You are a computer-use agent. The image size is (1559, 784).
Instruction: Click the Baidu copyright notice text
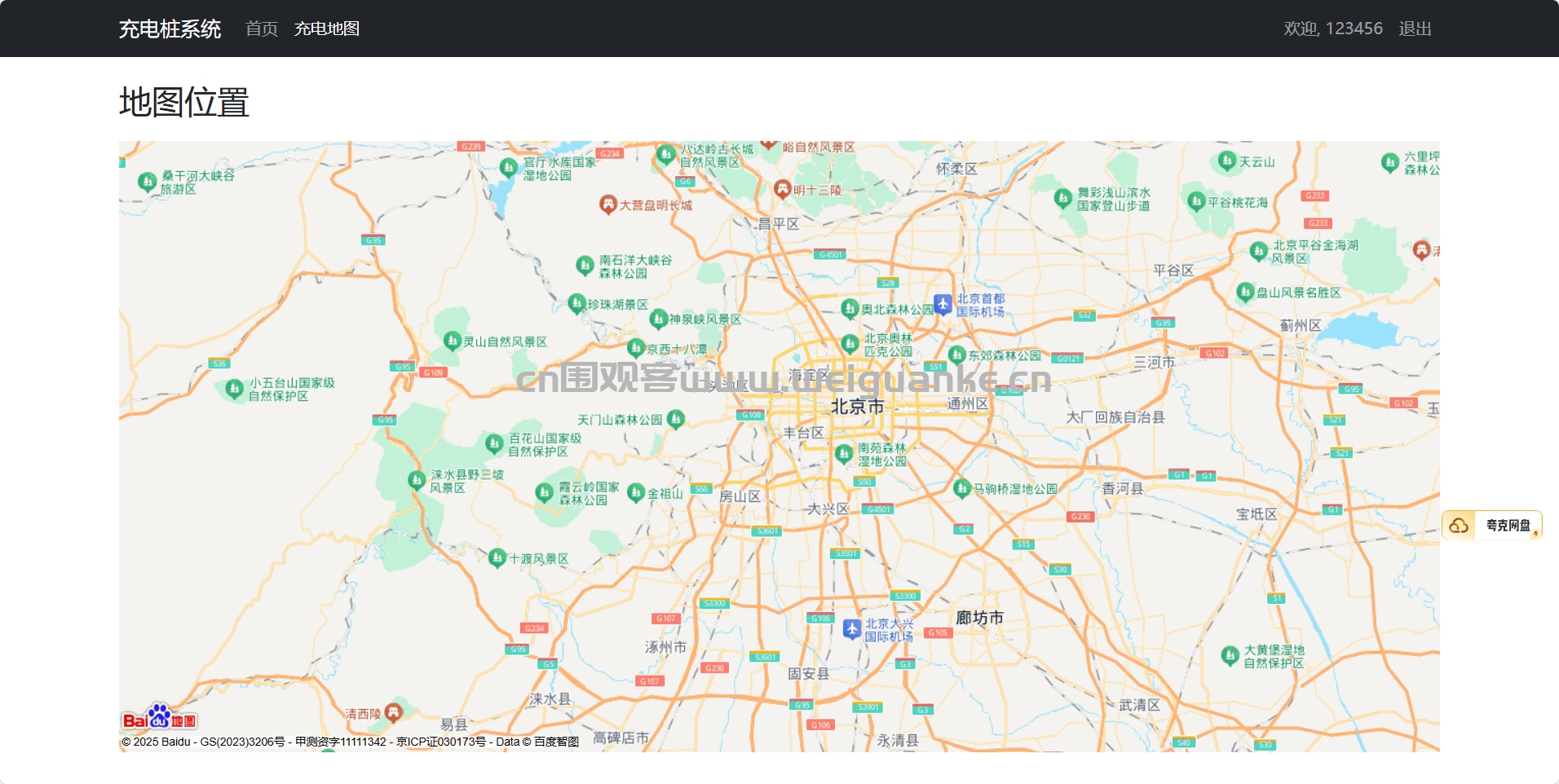tap(351, 742)
